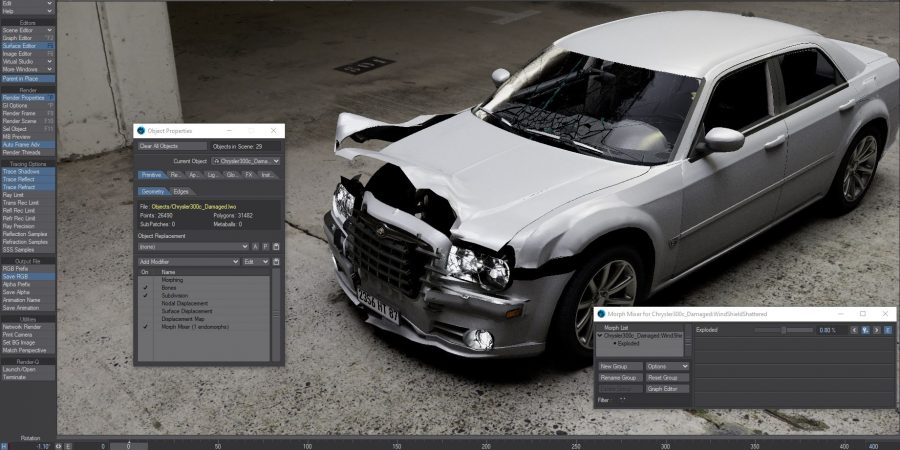Enable the Nodal Displacement modifier
The image size is (900, 450).
(145, 303)
